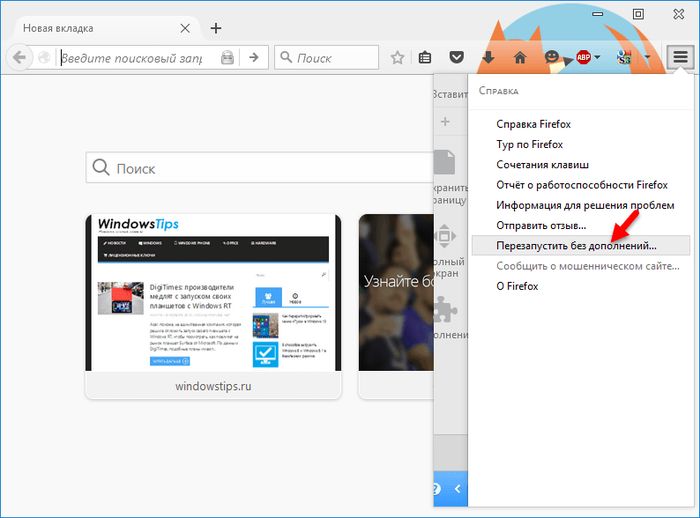
Task: Maximize the Firefox window
Action: [x=638, y=14]
